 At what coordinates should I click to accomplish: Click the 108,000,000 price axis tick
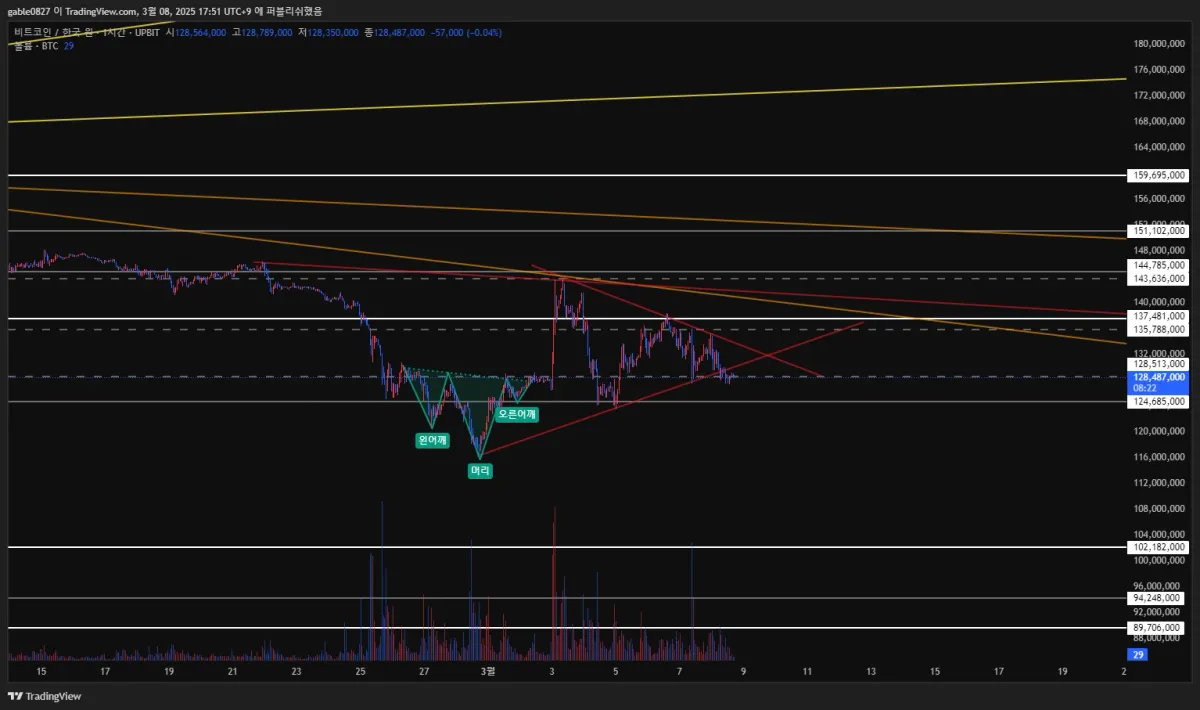click(1160, 509)
